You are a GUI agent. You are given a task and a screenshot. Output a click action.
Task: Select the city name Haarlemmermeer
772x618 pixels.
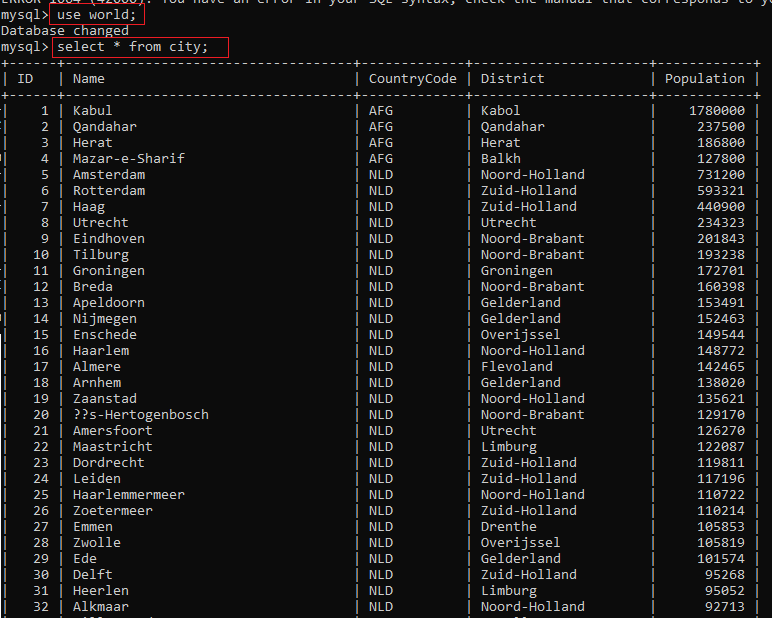coord(129,495)
